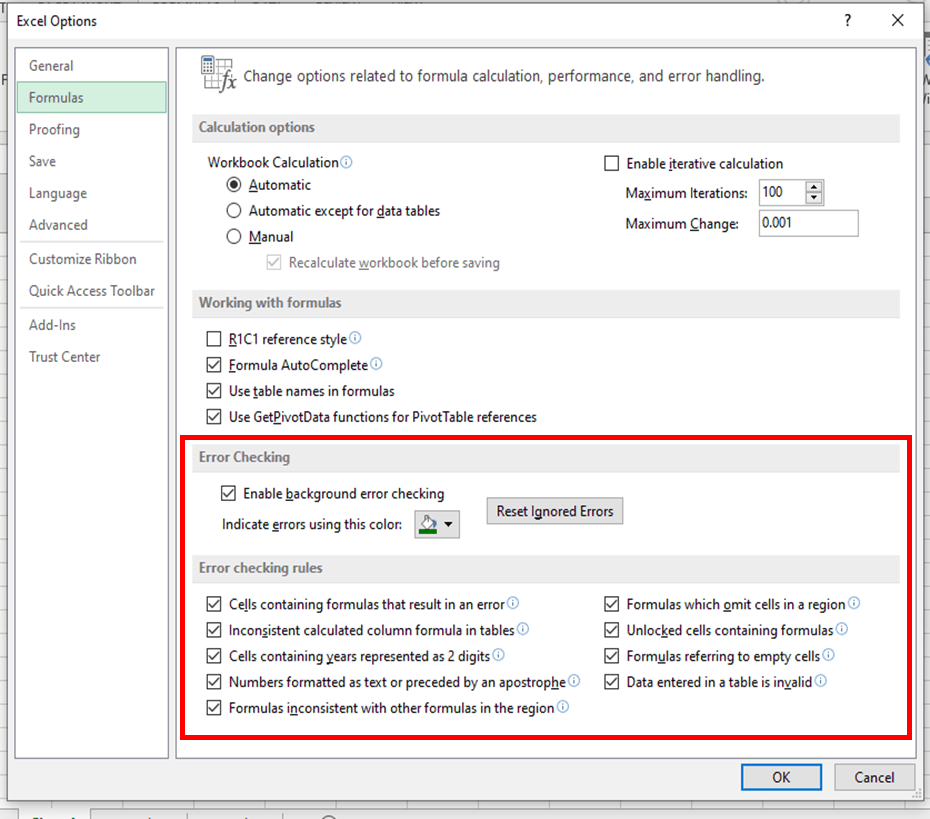Image resolution: width=930 pixels, height=819 pixels.
Task: Toggle Data entered in a table is invalid
Action: pos(611,682)
